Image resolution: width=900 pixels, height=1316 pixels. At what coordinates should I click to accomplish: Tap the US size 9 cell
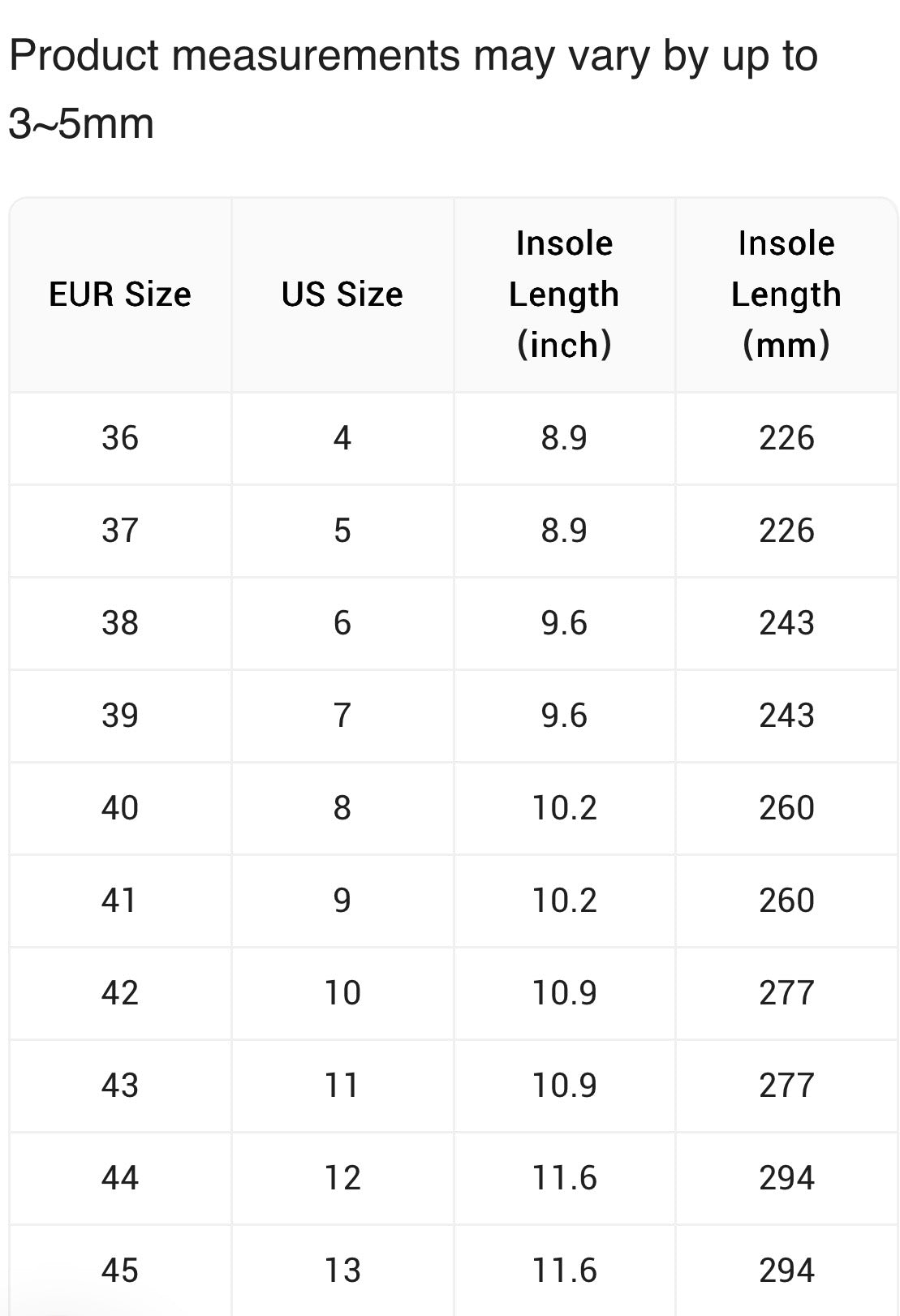(x=342, y=901)
